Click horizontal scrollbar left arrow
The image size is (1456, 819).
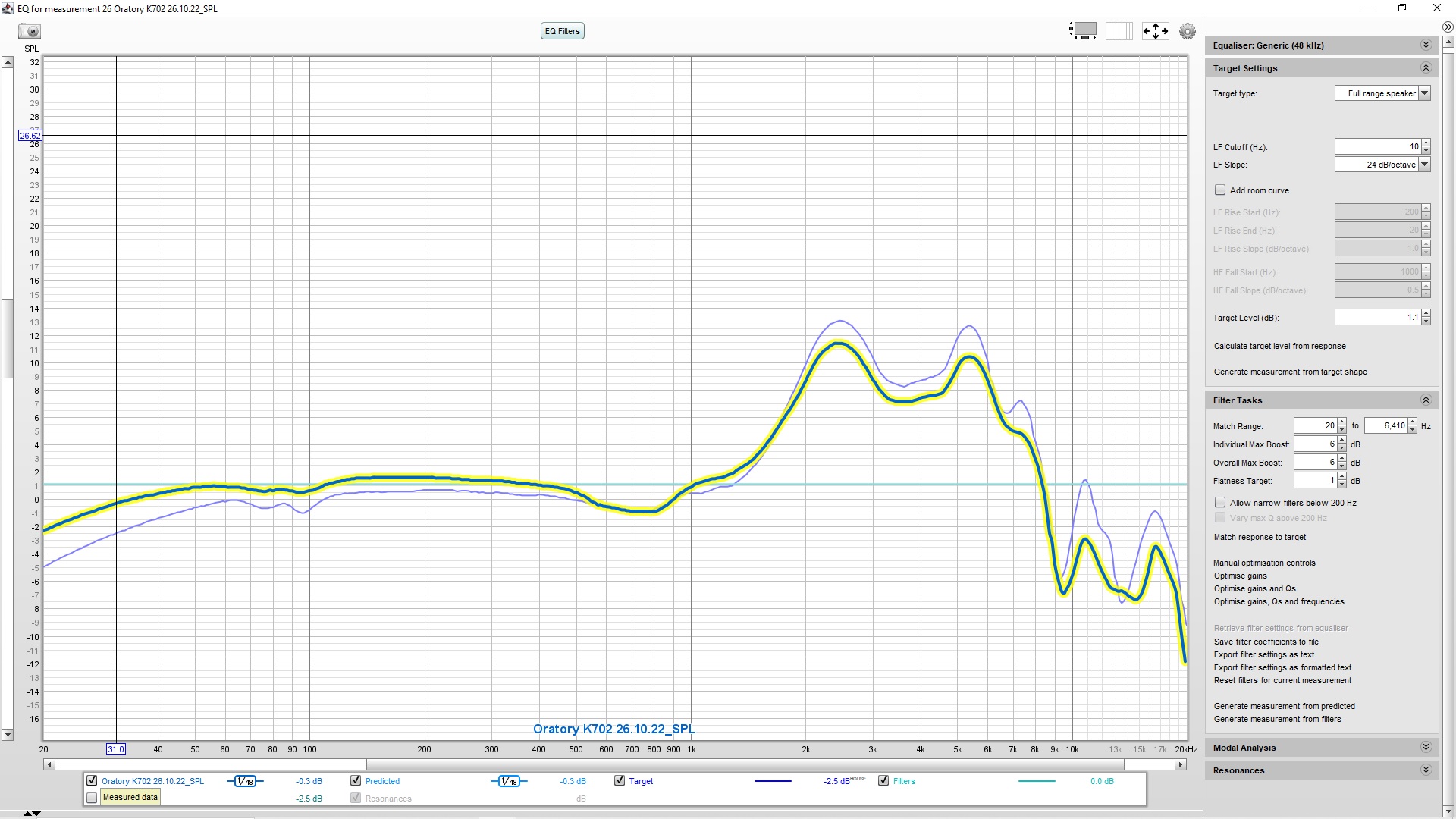click(49, 764)
